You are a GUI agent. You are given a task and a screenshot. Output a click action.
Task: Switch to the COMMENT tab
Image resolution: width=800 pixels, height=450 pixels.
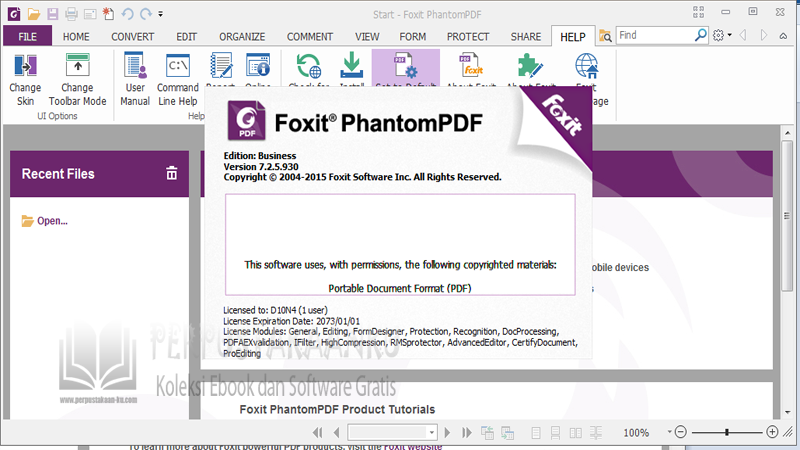click(310, 37)
